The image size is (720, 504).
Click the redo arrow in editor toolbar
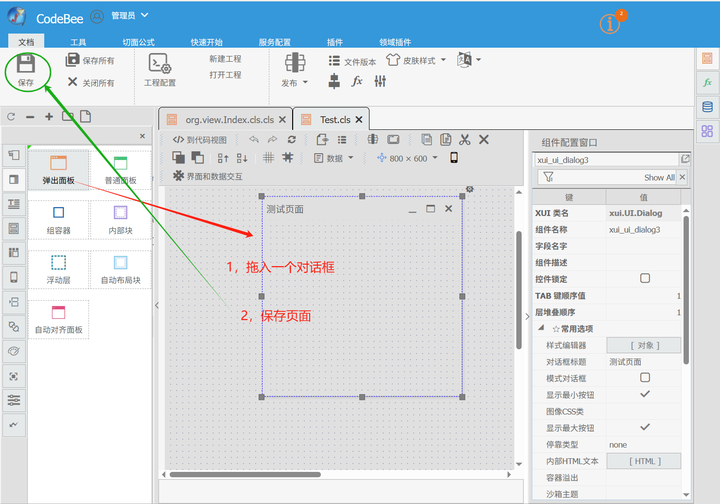pos(272,140)
